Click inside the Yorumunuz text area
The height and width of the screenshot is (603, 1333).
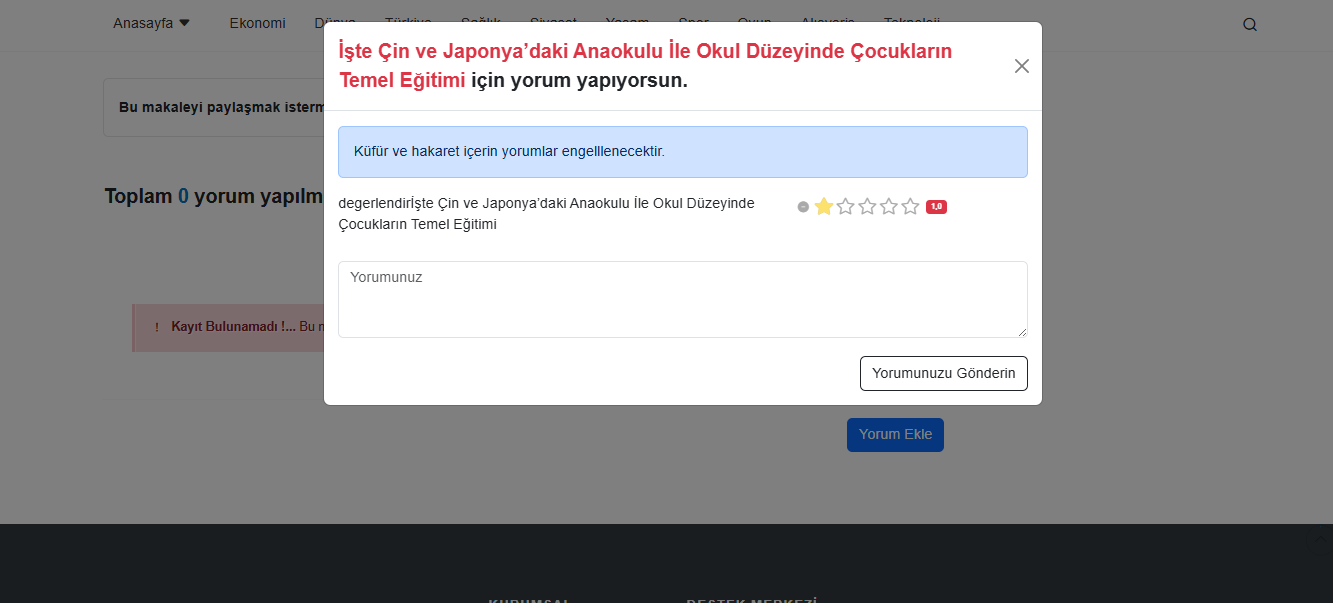click(682, 299)
